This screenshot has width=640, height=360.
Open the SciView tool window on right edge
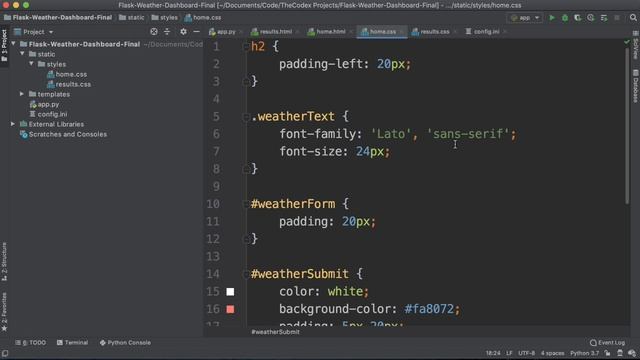click(636, 45)
